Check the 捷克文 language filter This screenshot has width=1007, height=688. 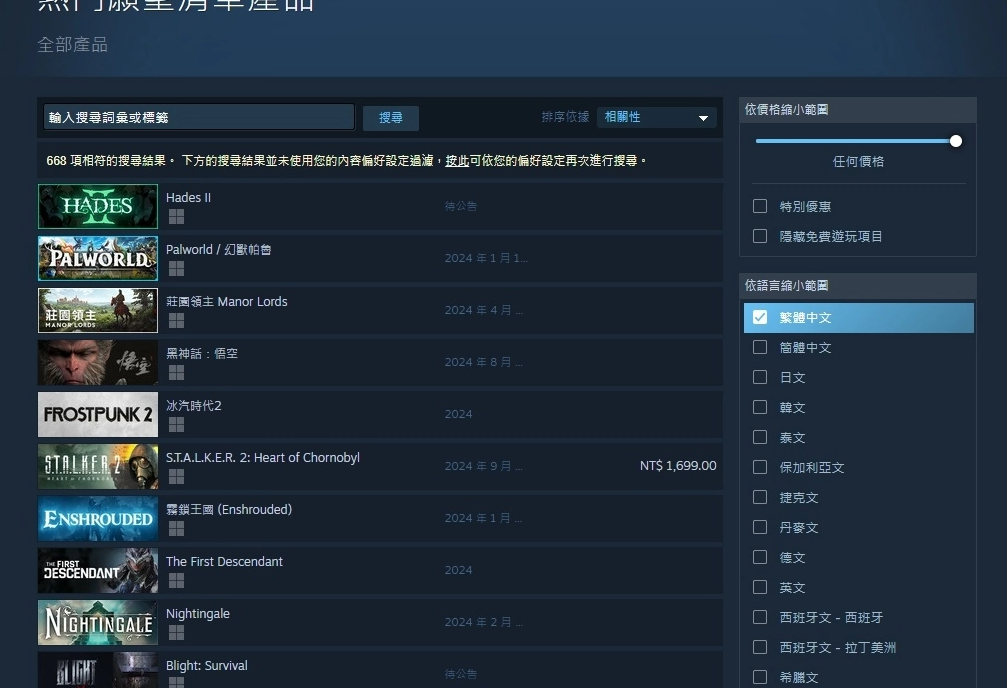click(x=760, y=497)
